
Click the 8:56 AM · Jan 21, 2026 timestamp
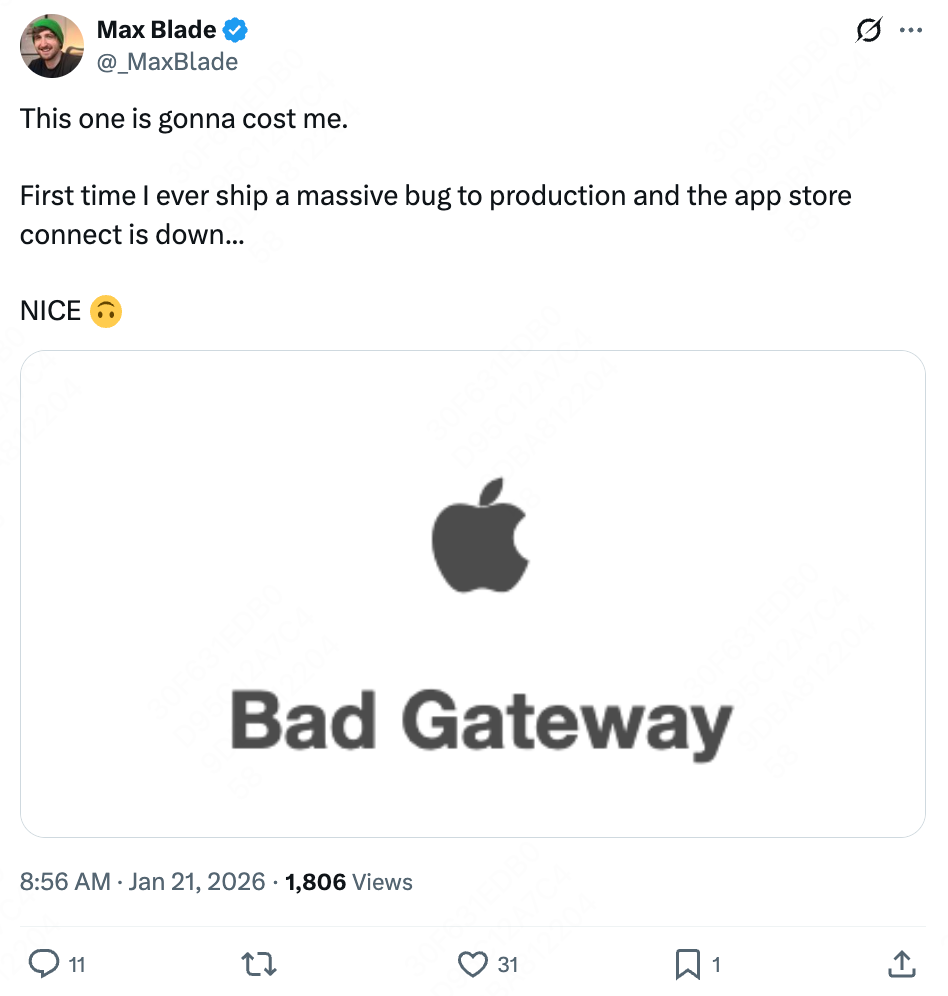[143, 882]
